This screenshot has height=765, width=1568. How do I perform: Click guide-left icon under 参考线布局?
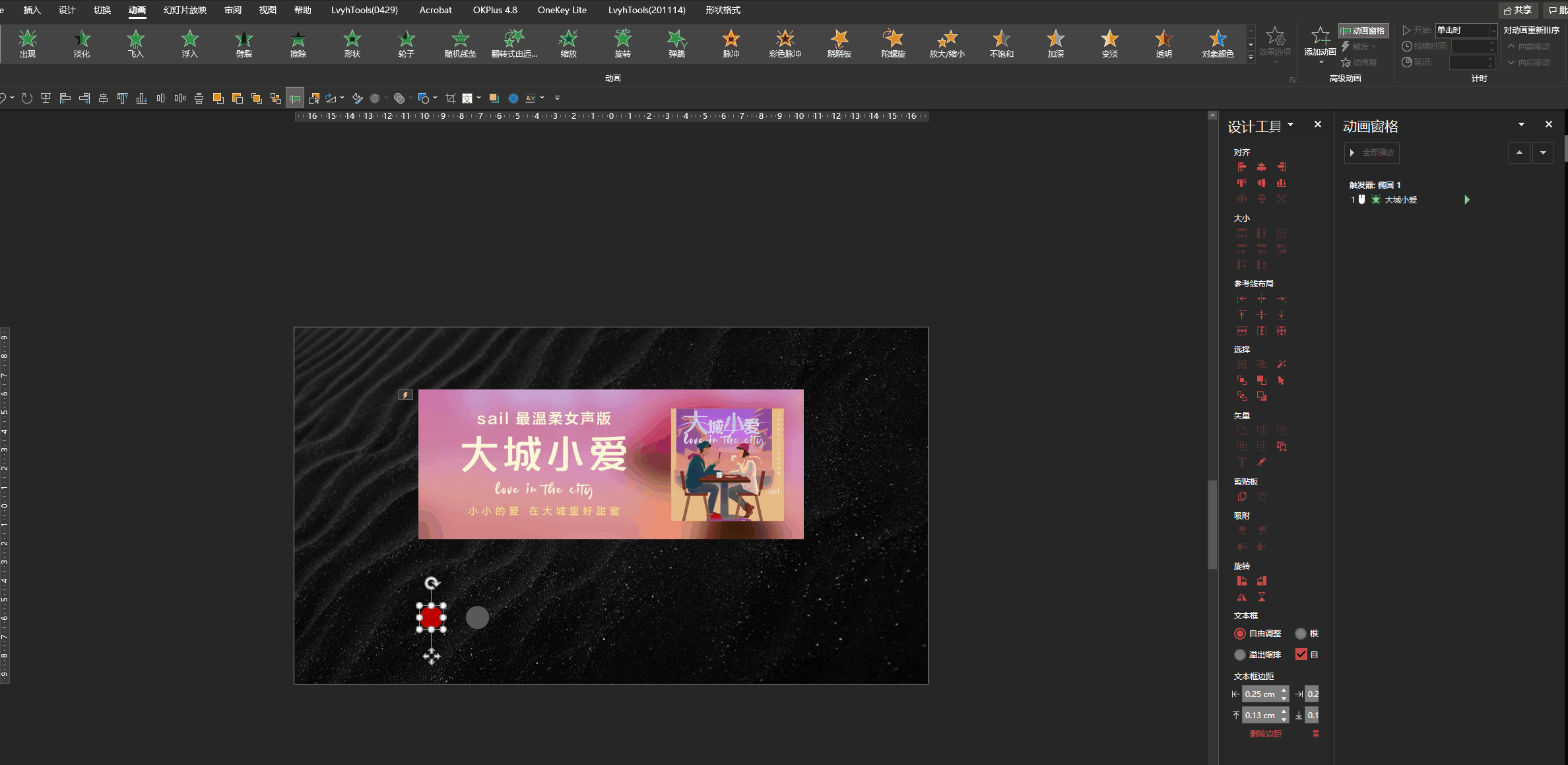pos(1242,299)
